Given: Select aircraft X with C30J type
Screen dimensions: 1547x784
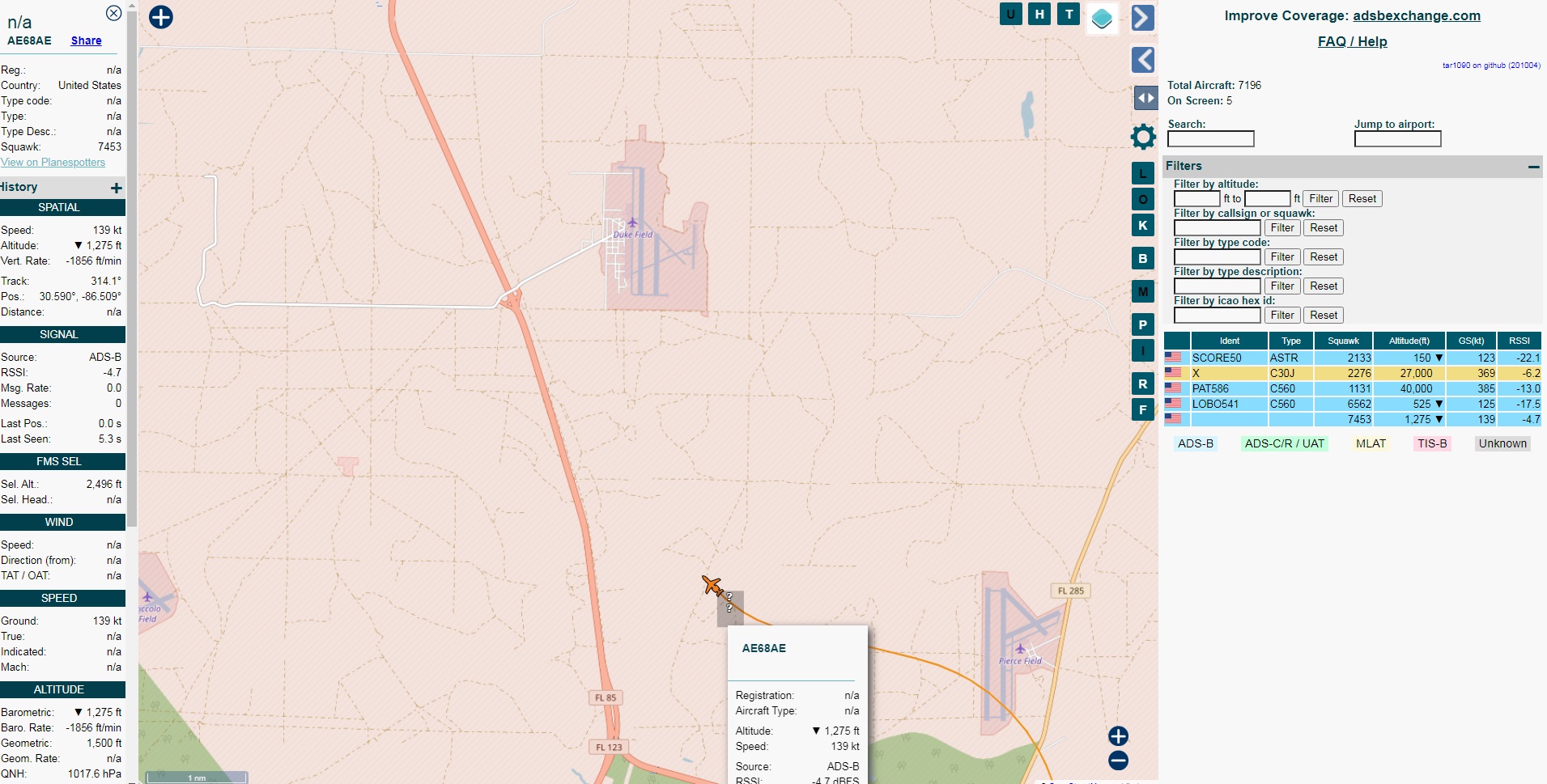Looking at the screenshot, I should pyautogui.click(x=1353, y=373).
